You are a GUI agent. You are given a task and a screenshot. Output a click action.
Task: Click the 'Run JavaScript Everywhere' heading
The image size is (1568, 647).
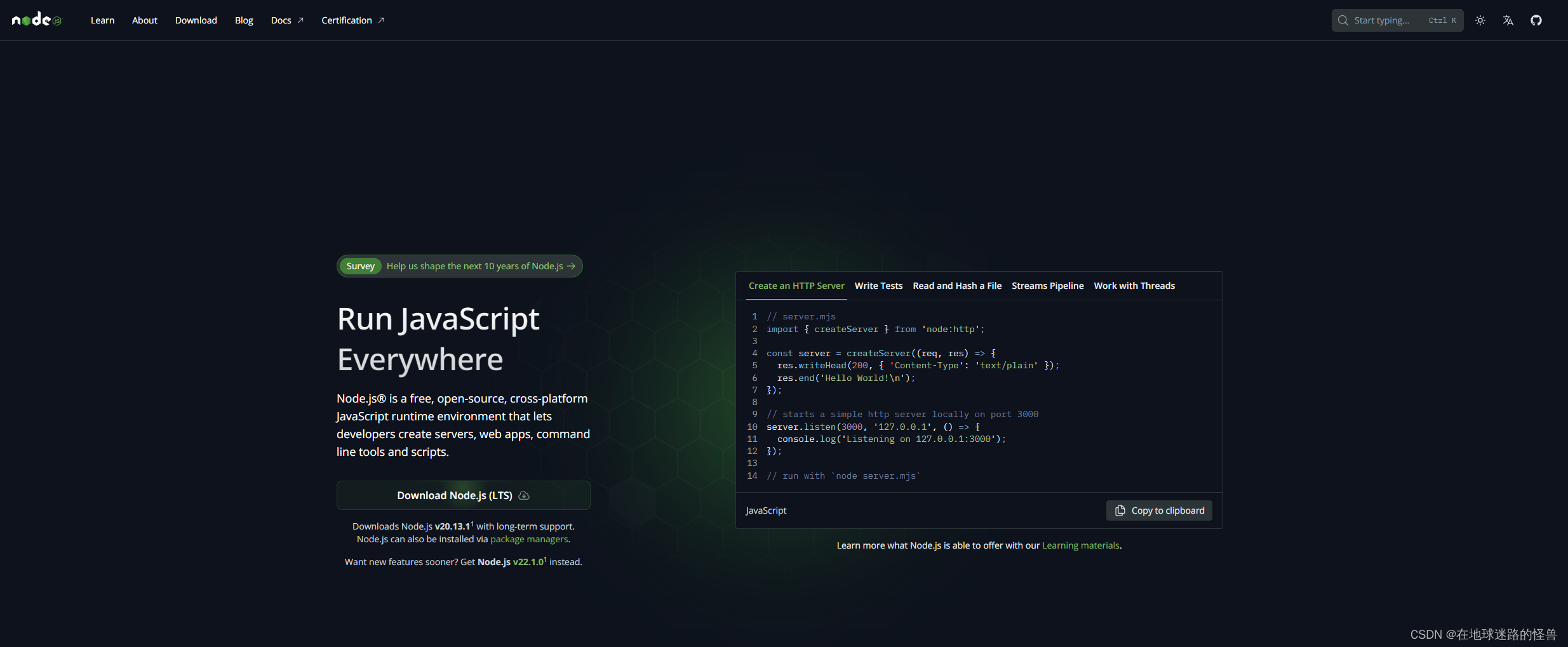438,338
